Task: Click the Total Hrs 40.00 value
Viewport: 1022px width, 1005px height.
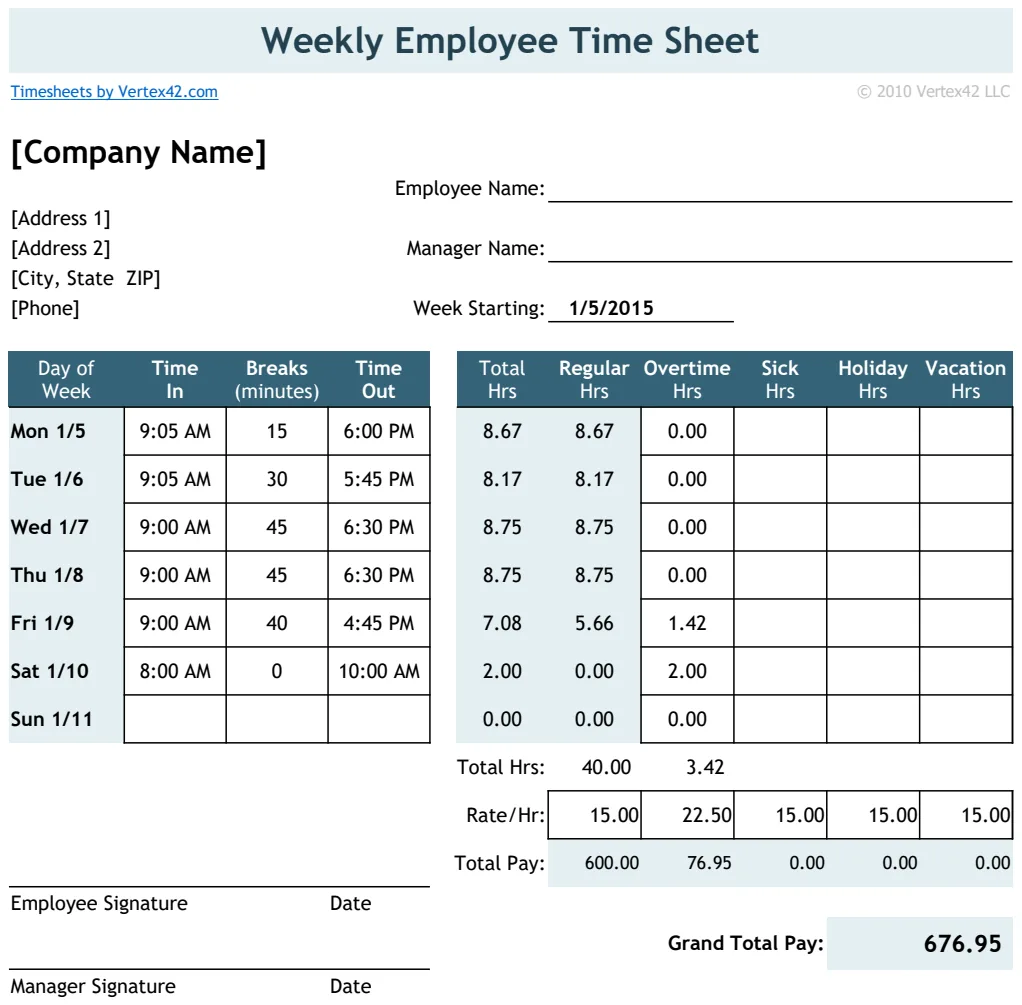Action: (606, 767)
